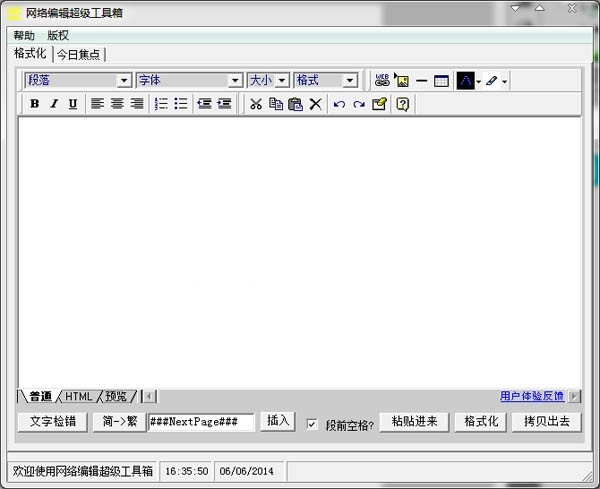Switch to the 今日焦点 tab
600x489 pixels.
pos(78,54)
